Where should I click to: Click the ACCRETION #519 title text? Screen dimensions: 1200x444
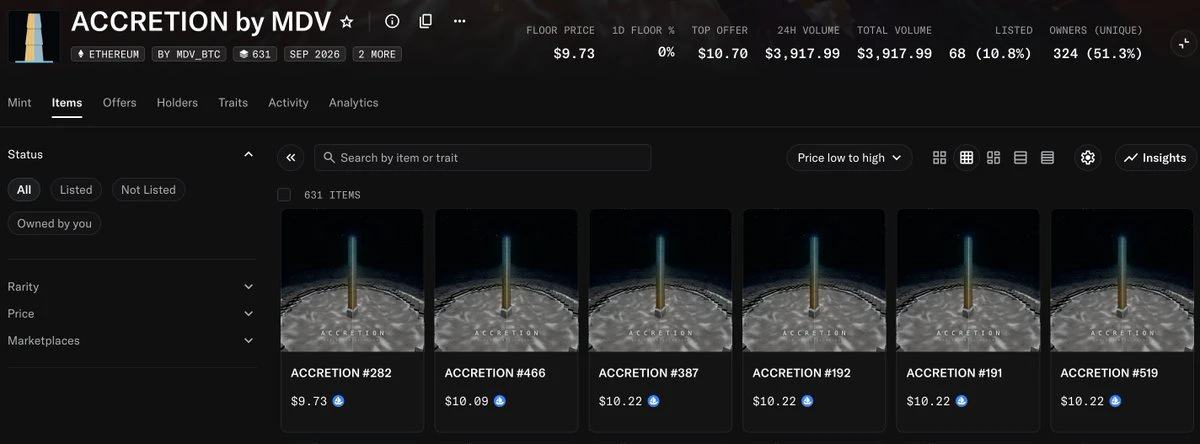click(x=1110, y=373)
